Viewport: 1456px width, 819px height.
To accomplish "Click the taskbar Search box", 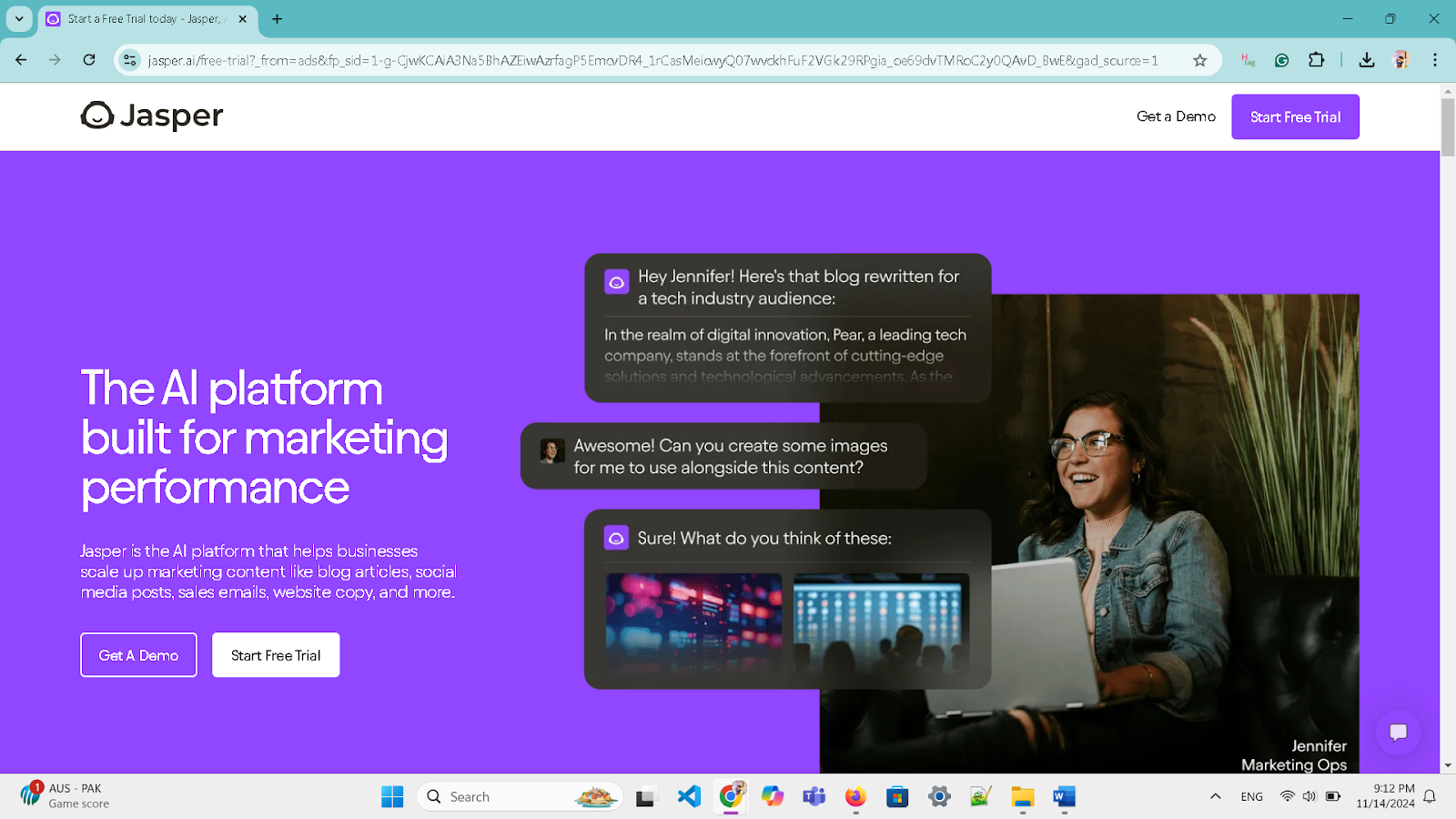I will click(x=520, y=796).
